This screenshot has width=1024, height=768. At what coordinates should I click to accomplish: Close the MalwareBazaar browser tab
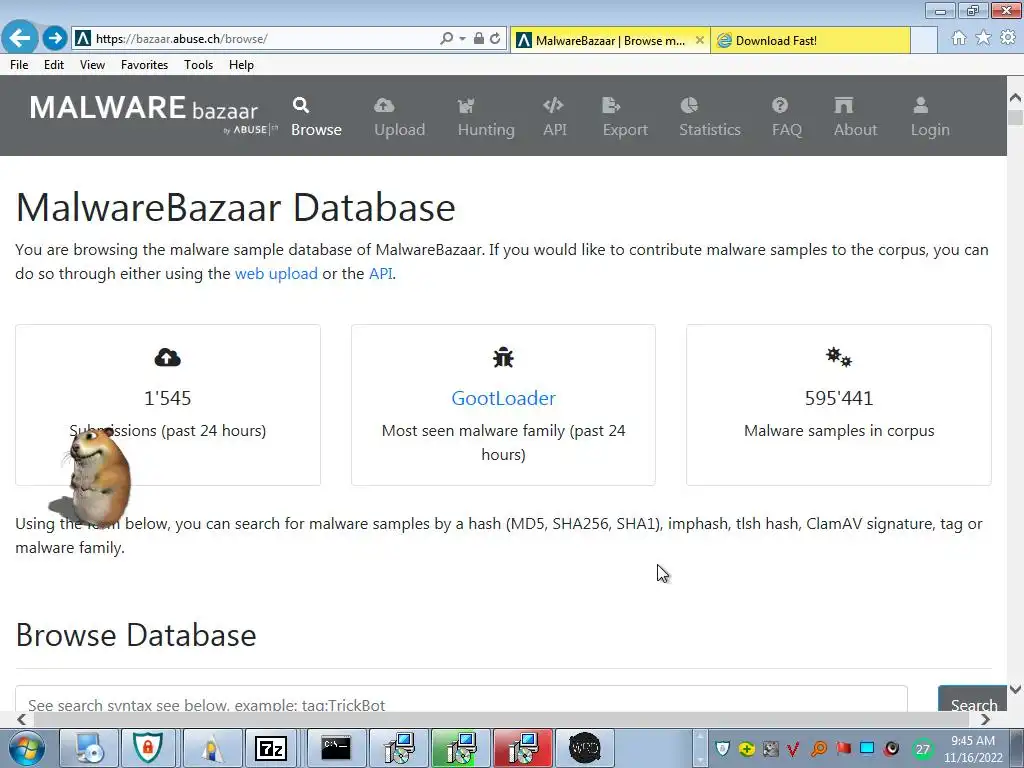699,40
